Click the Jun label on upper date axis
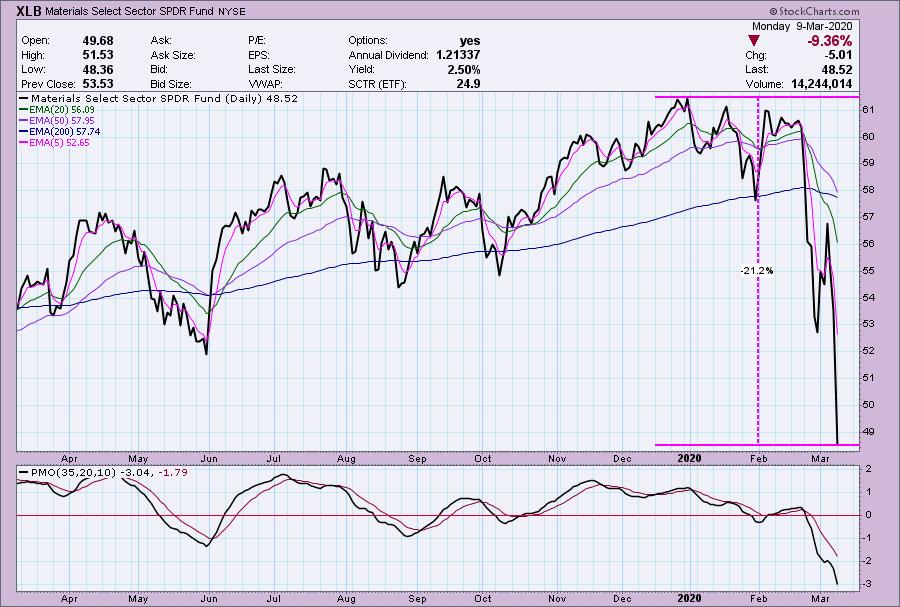This screenshot has height=607, width=900. pyautogui.click(x=209, y=459)
